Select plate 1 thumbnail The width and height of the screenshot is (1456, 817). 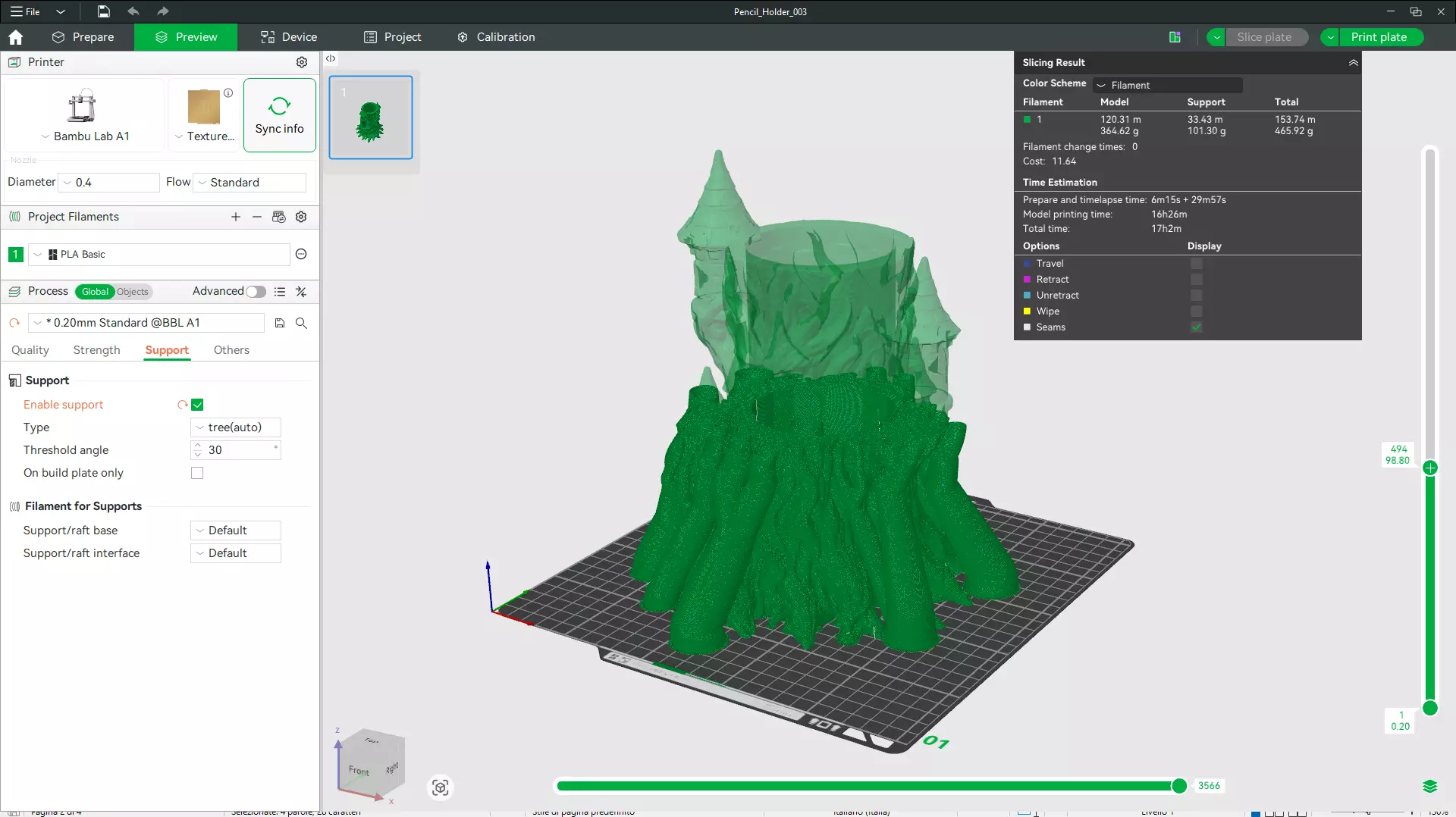pos(371,117)
